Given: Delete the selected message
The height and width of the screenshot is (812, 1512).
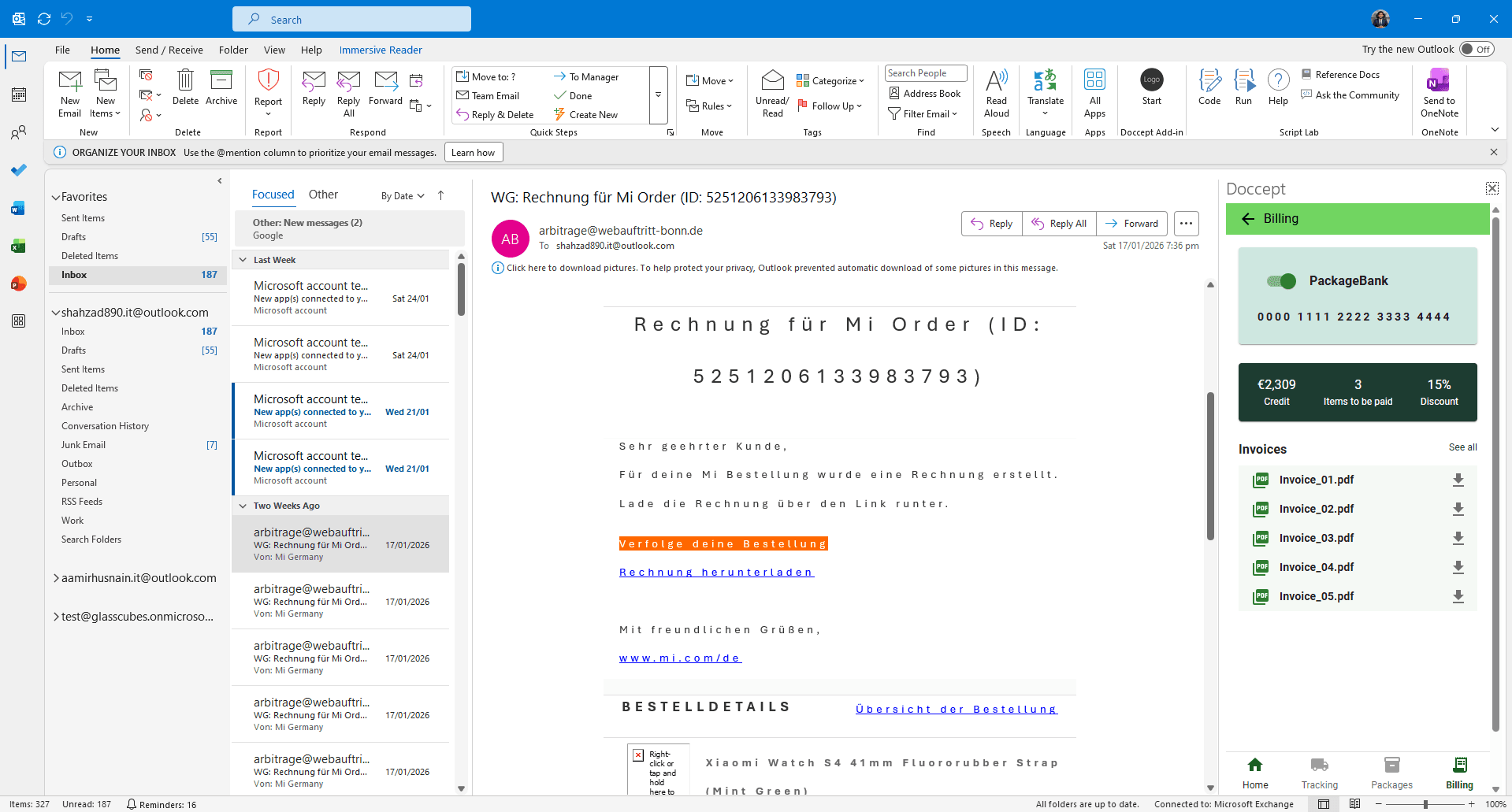Looking at the screenshot, I should pyautogui.click(x=185, y=87).
